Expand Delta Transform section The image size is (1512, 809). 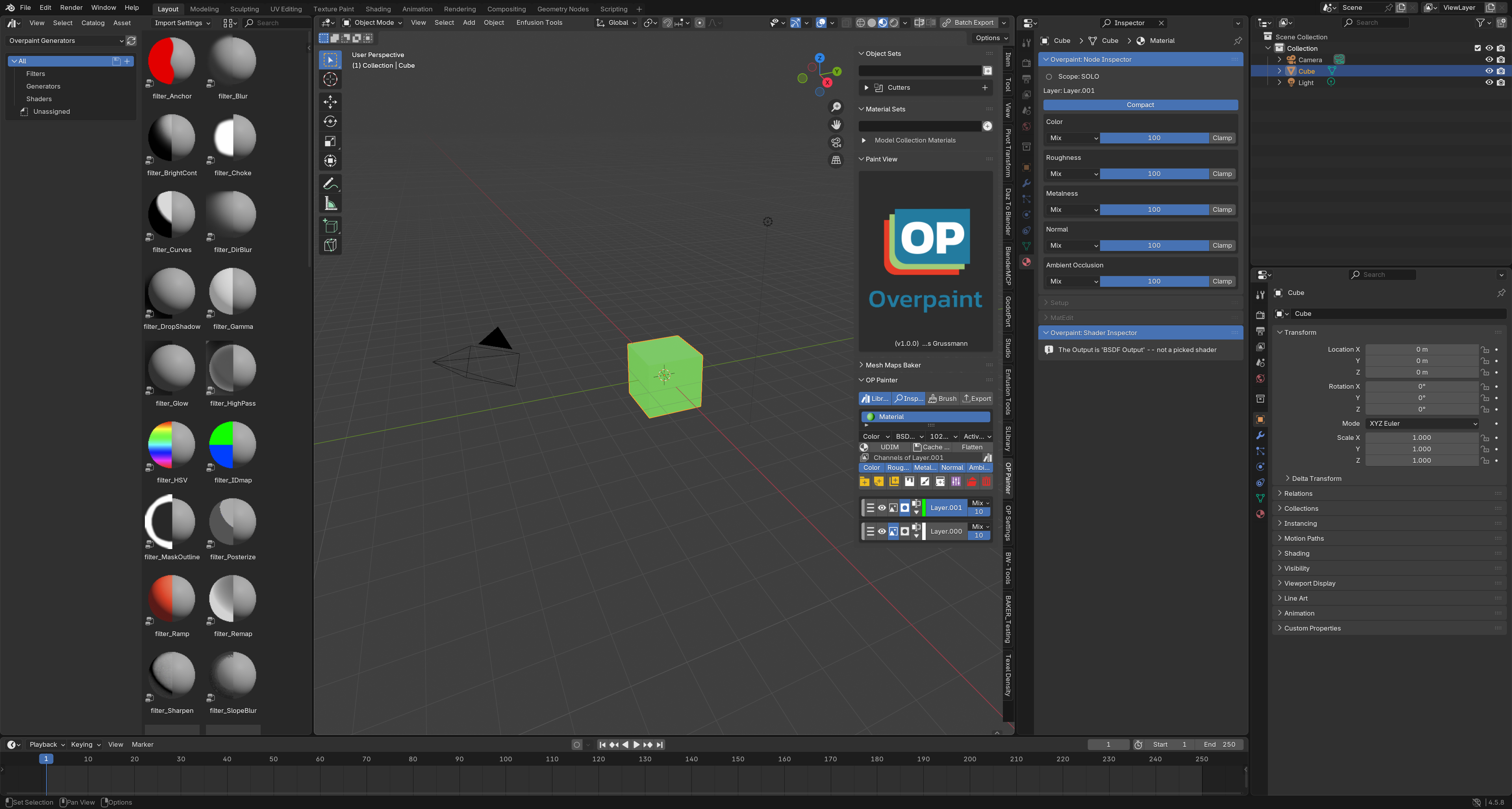click(x=1317, y=479)
